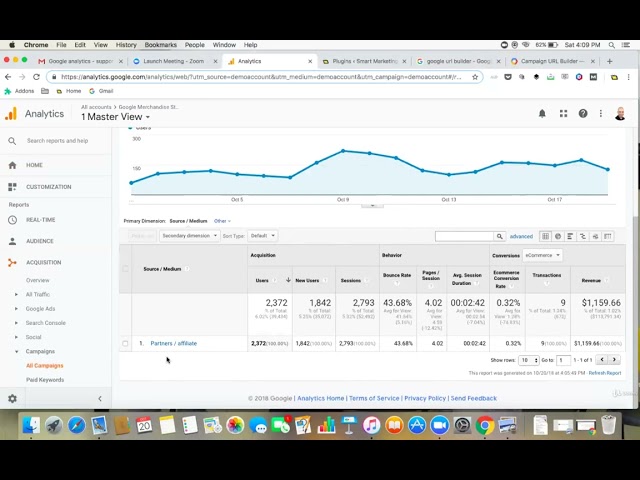Toggle the select-all rows checkbox
This screenshot has width=640, height=480.
125,269
